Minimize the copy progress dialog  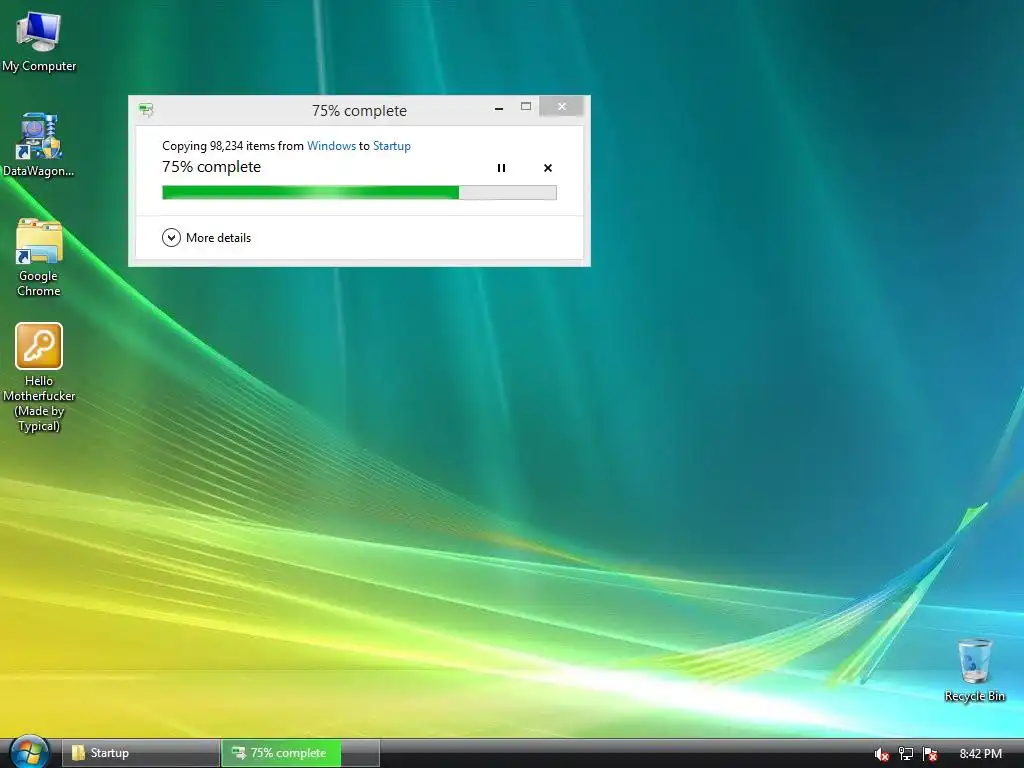(x=499, y=108)
